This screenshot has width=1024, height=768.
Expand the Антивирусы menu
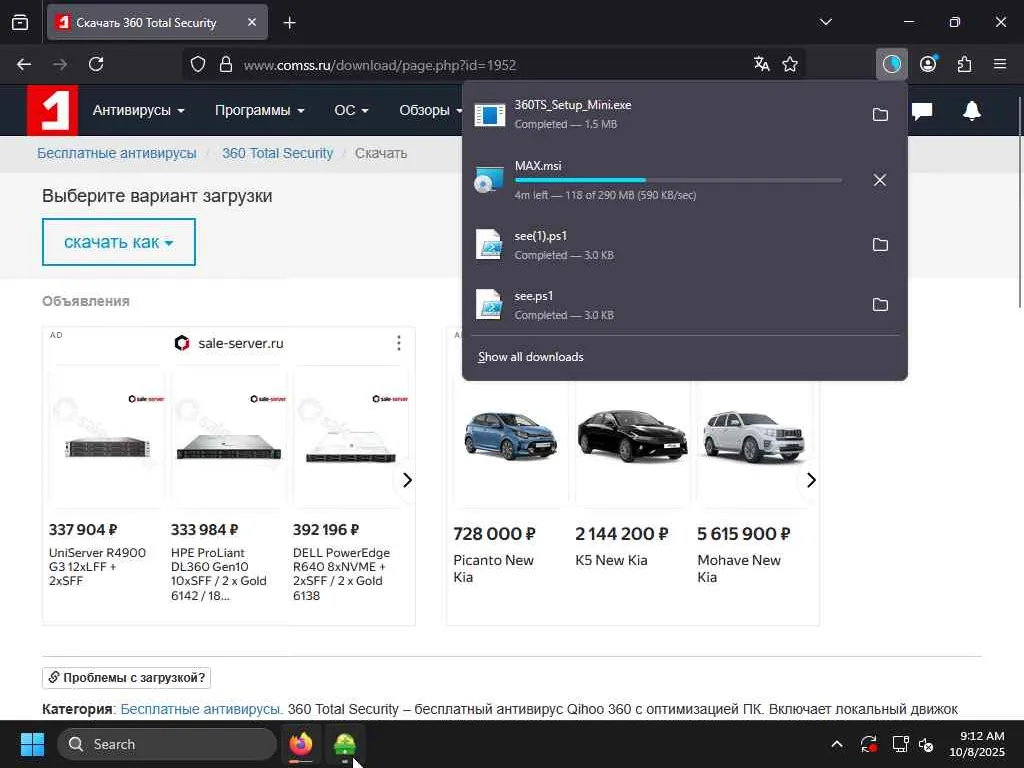138,110
